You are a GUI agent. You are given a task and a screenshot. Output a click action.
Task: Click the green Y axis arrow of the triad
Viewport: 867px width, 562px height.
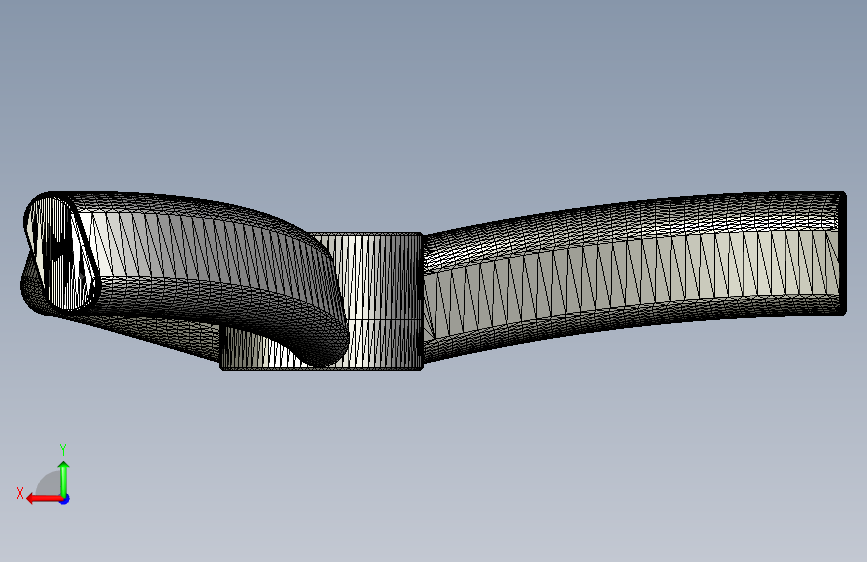[x=64, y=479]
